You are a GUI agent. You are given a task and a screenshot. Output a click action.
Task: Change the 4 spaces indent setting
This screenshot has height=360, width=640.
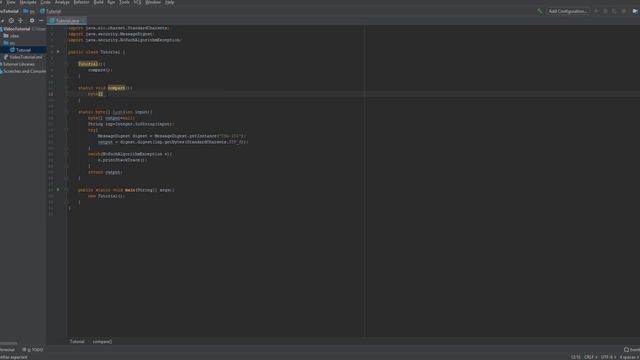629,357
